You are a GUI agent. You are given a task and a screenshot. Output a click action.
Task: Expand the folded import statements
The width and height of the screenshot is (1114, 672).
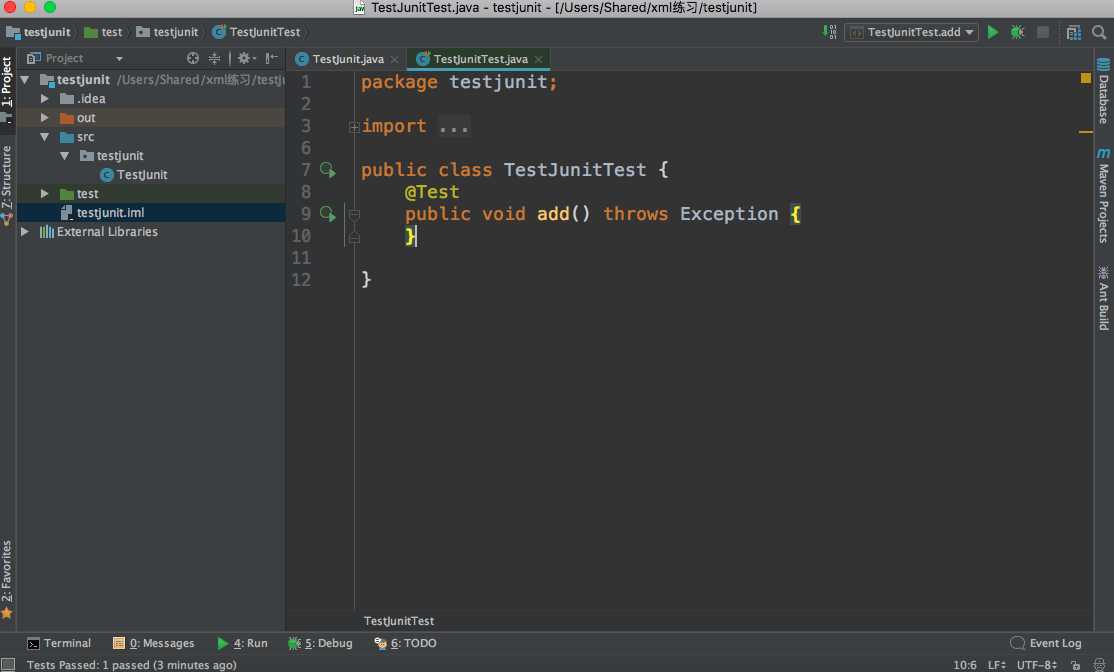tap(354, 127)
